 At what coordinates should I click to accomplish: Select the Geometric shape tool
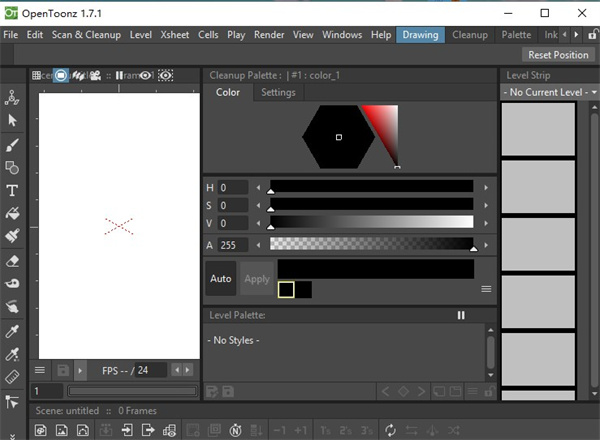(x=13, y=167)
